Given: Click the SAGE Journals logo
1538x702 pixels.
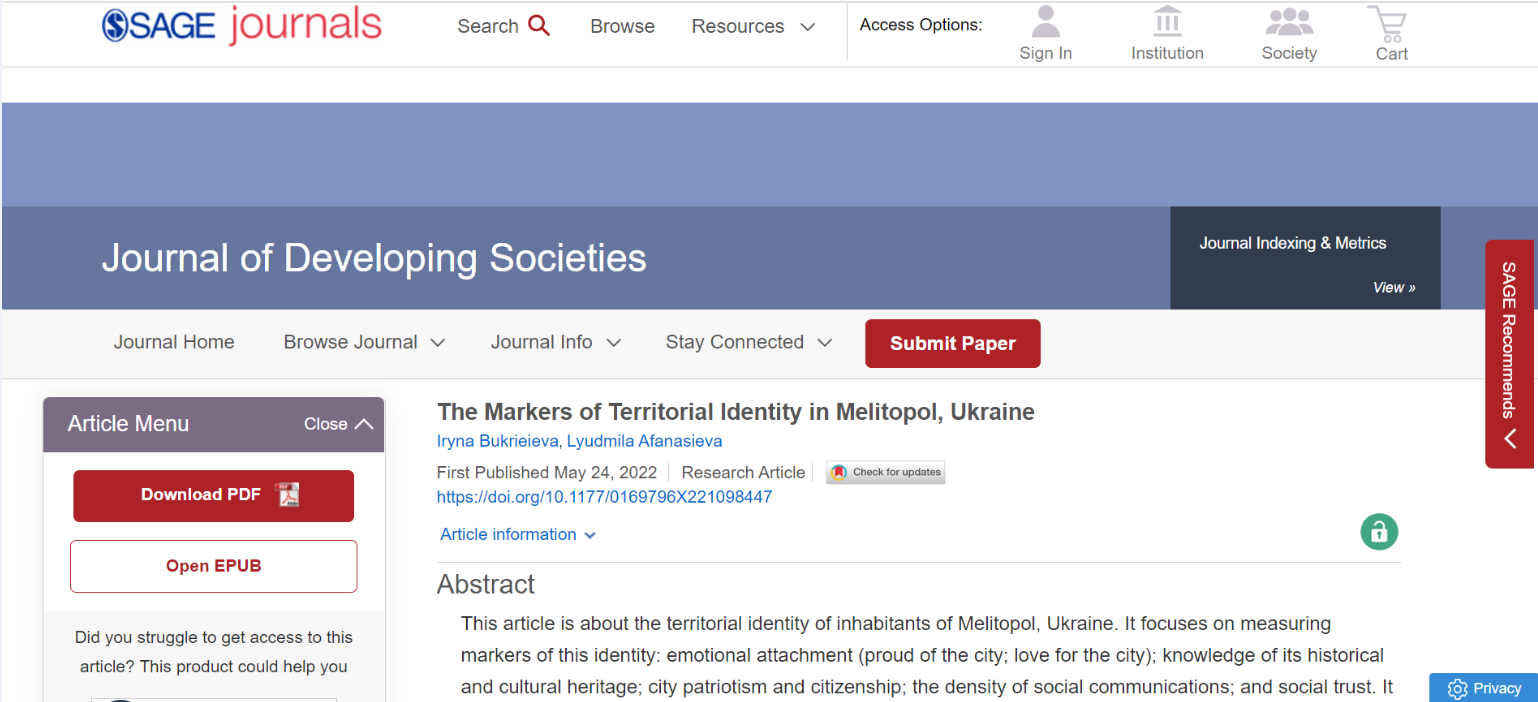Looking at the screenshot, I should pyautogui.click(x=242, y=26).
